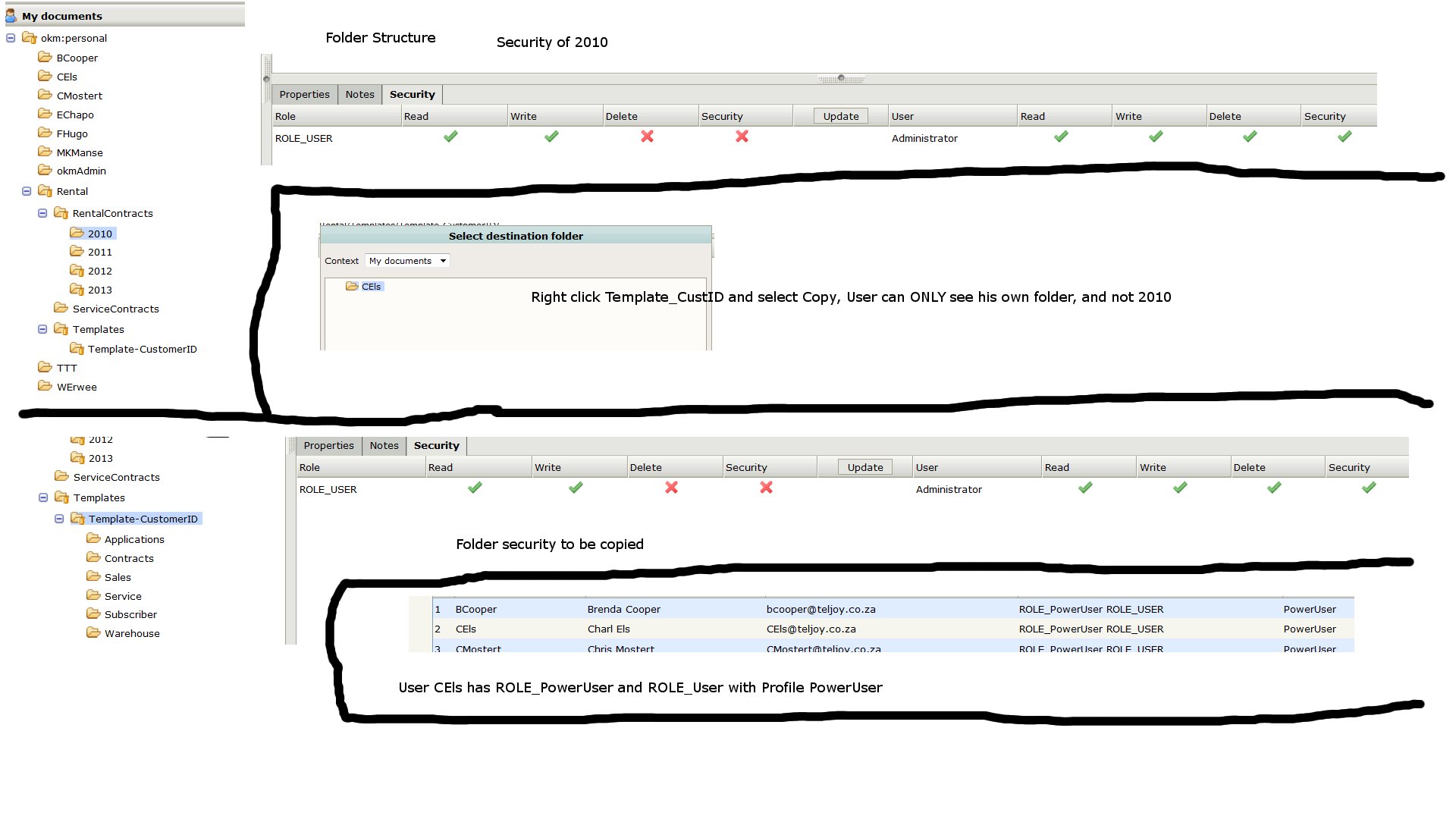Click the horizontal splitter handle above tabs
This screenshot has height=819, width=1456.
coord(840,78)
